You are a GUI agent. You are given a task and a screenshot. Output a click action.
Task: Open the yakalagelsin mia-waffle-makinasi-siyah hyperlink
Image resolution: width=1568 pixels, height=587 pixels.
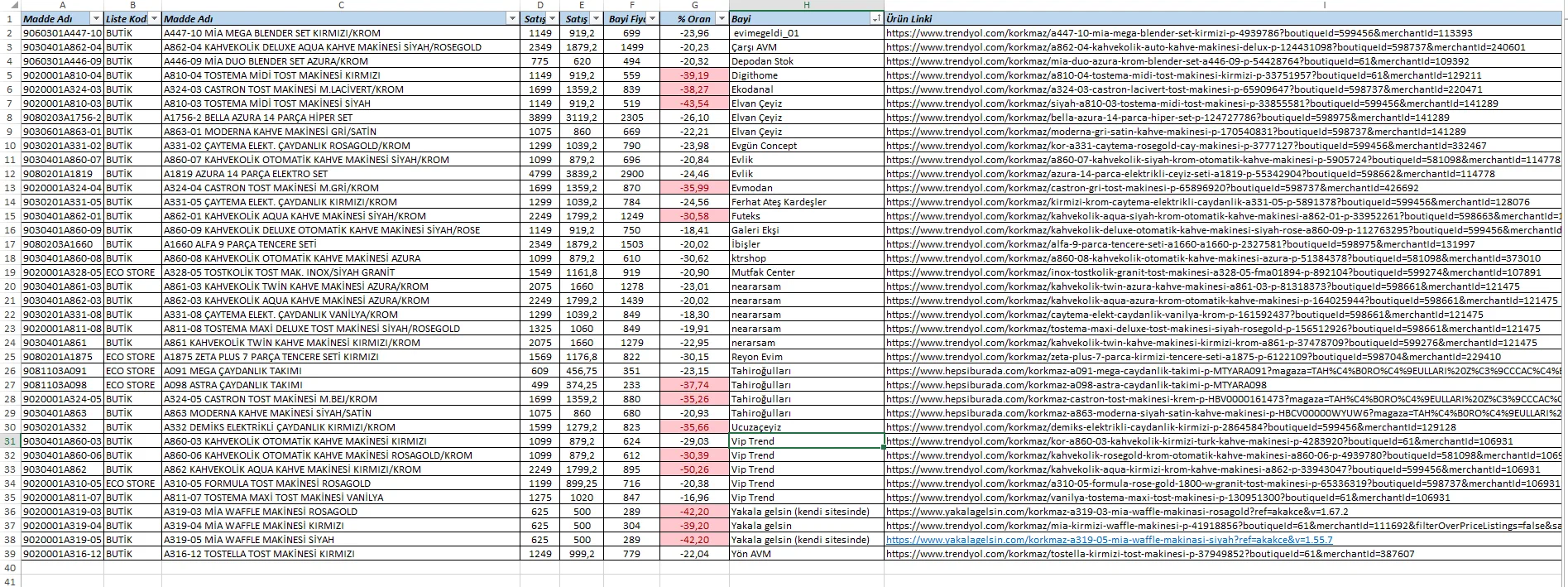click(x=1110, y=540)
